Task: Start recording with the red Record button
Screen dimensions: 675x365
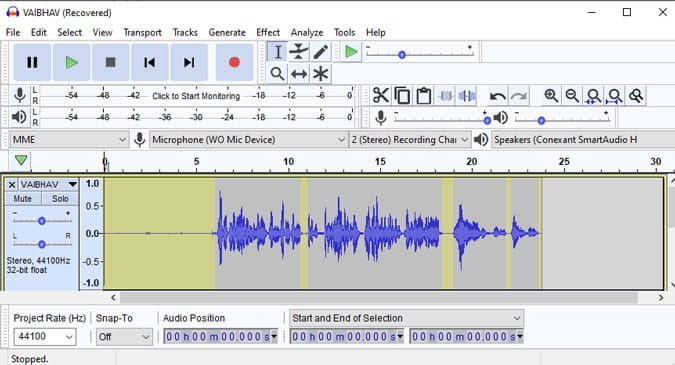Action: tap(234, 62)
